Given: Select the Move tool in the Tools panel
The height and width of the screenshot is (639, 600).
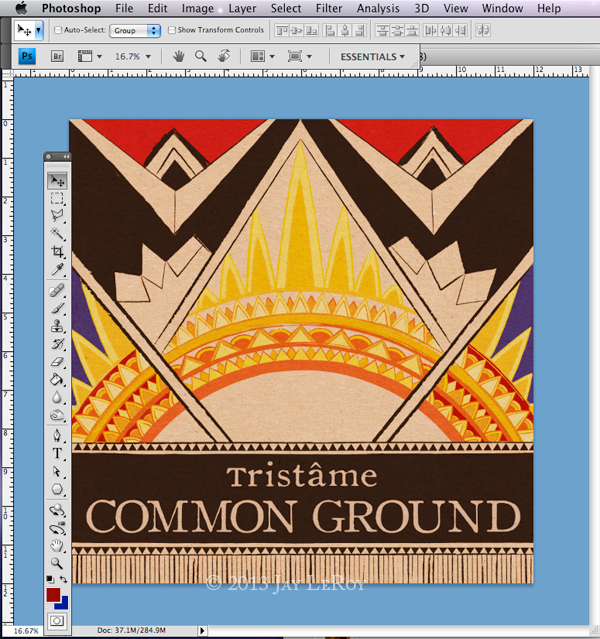Looking at the screenshot, I should (57, 181).
